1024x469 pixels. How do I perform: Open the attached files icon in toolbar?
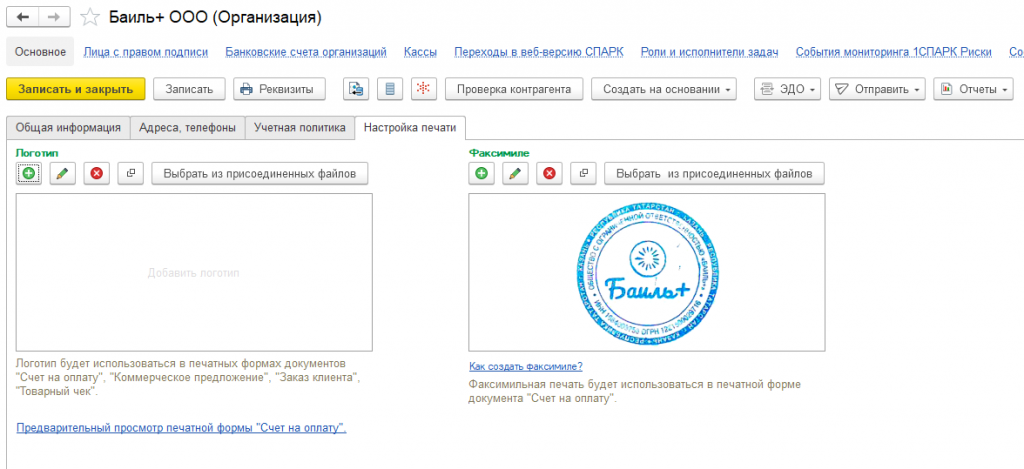356,89
